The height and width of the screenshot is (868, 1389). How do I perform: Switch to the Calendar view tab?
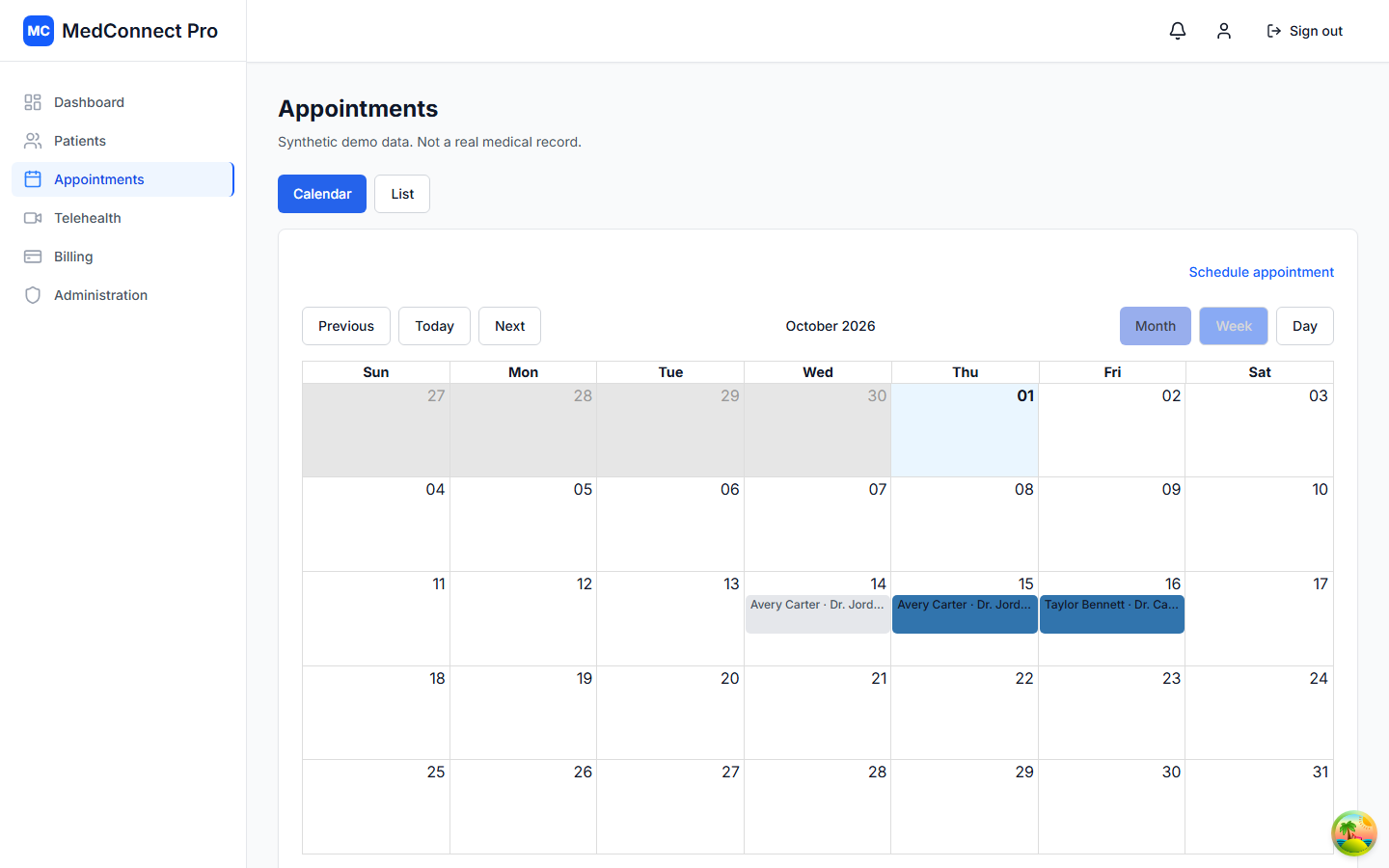pyautogui.click(x=322, y=194)
